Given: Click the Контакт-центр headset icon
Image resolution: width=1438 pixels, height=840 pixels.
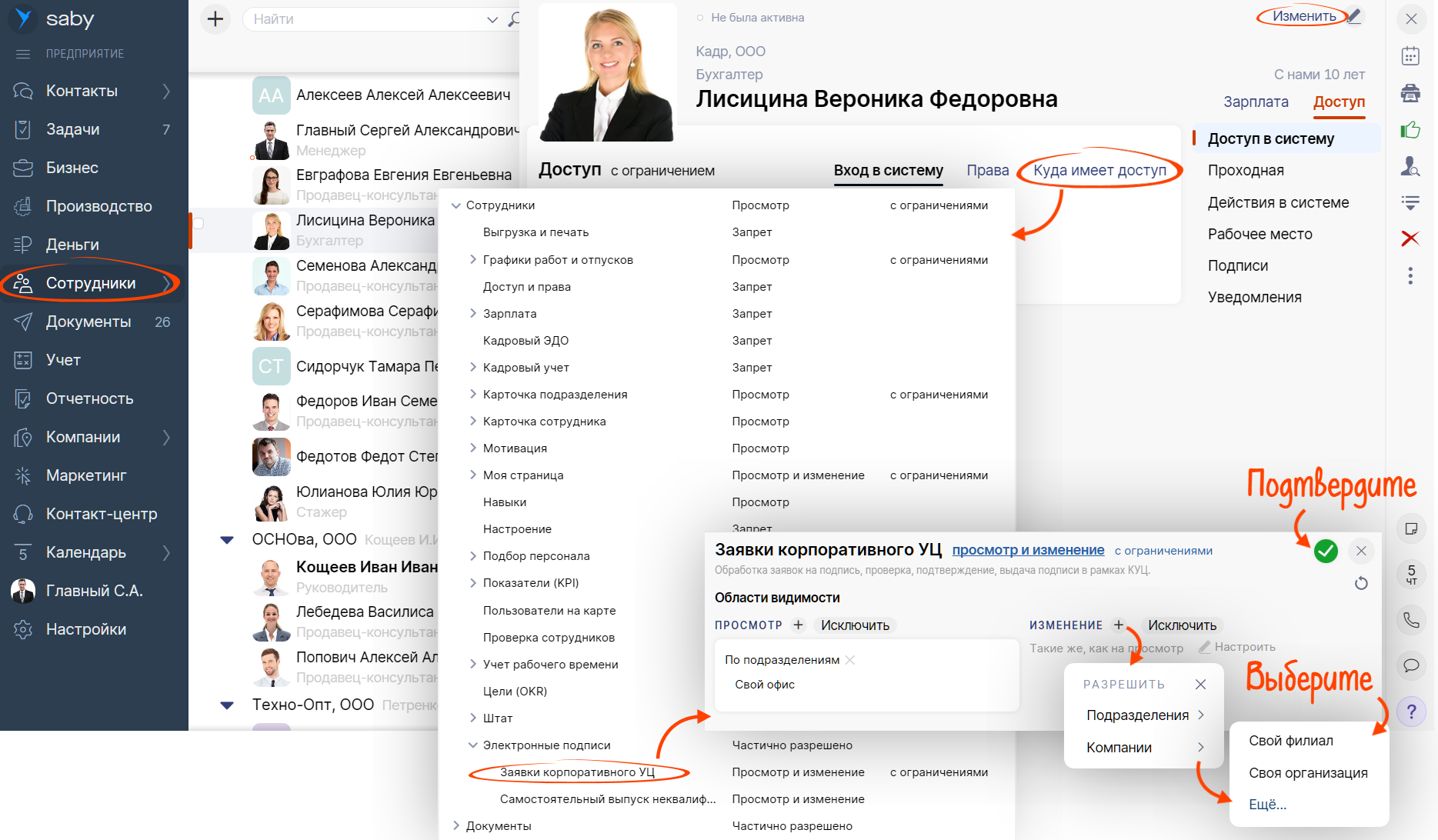Looking at the screenshot, I should (23, 514).
